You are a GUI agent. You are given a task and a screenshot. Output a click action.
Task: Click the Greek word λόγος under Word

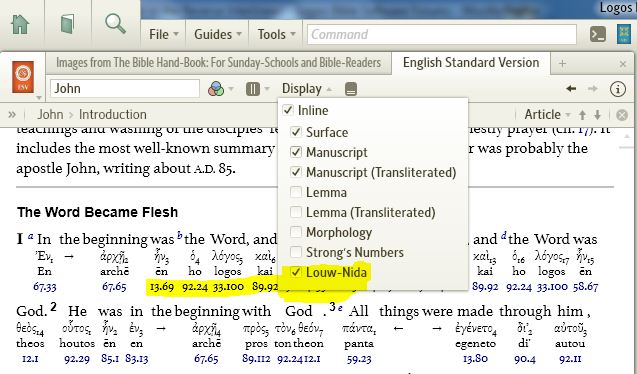[x=228, y=257]
